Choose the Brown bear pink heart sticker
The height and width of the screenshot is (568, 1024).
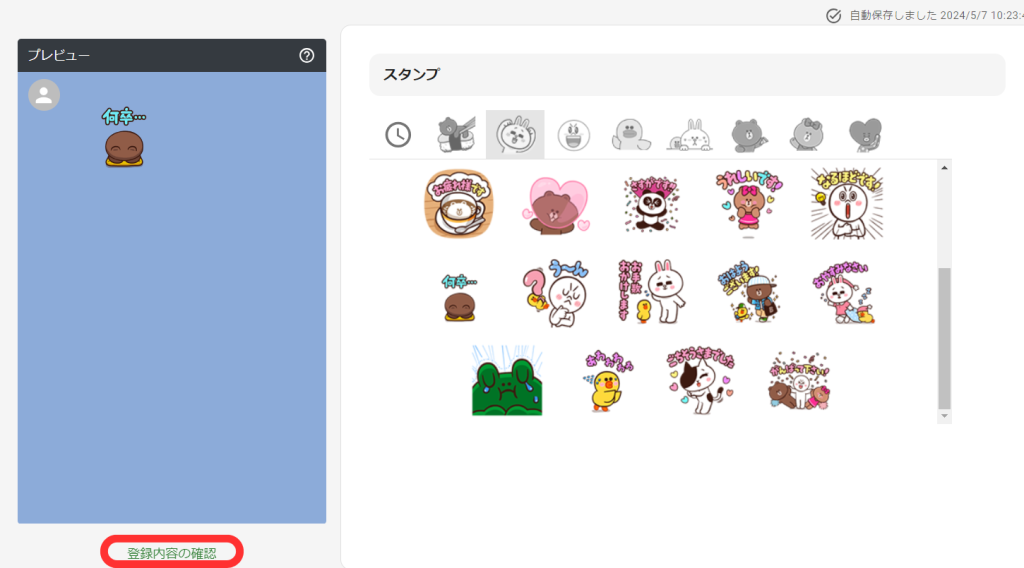[556, 206]
